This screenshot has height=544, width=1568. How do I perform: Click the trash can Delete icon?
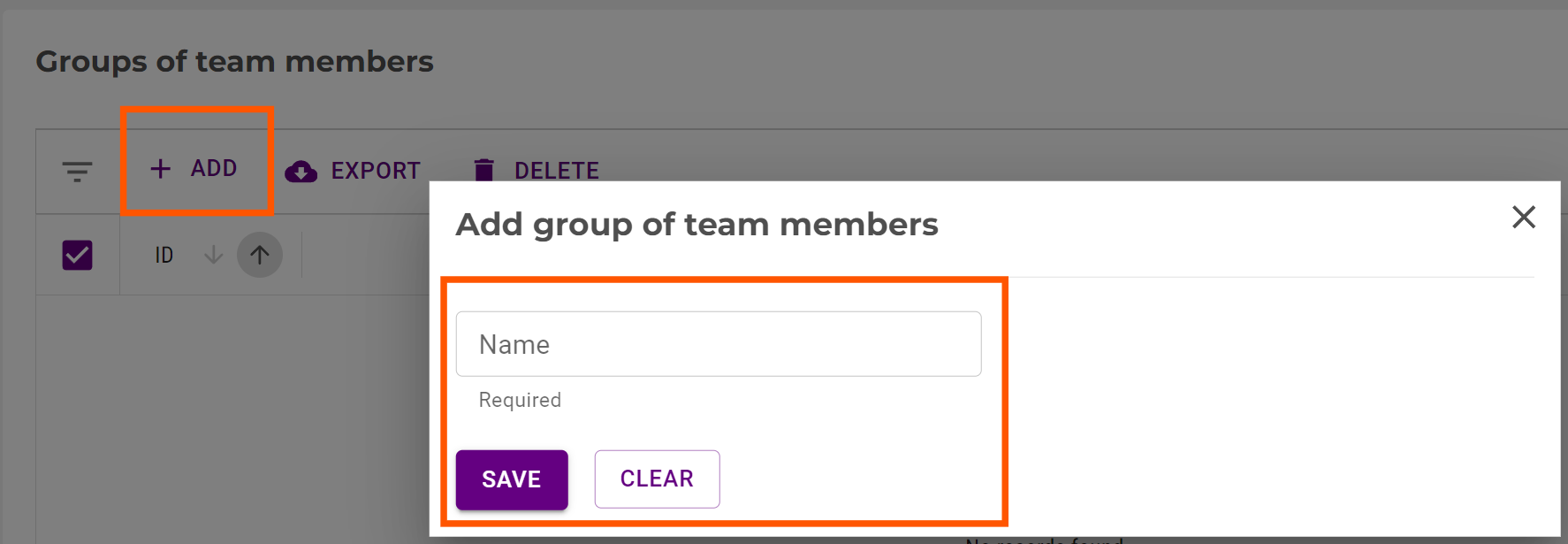(x=483, y=170)
